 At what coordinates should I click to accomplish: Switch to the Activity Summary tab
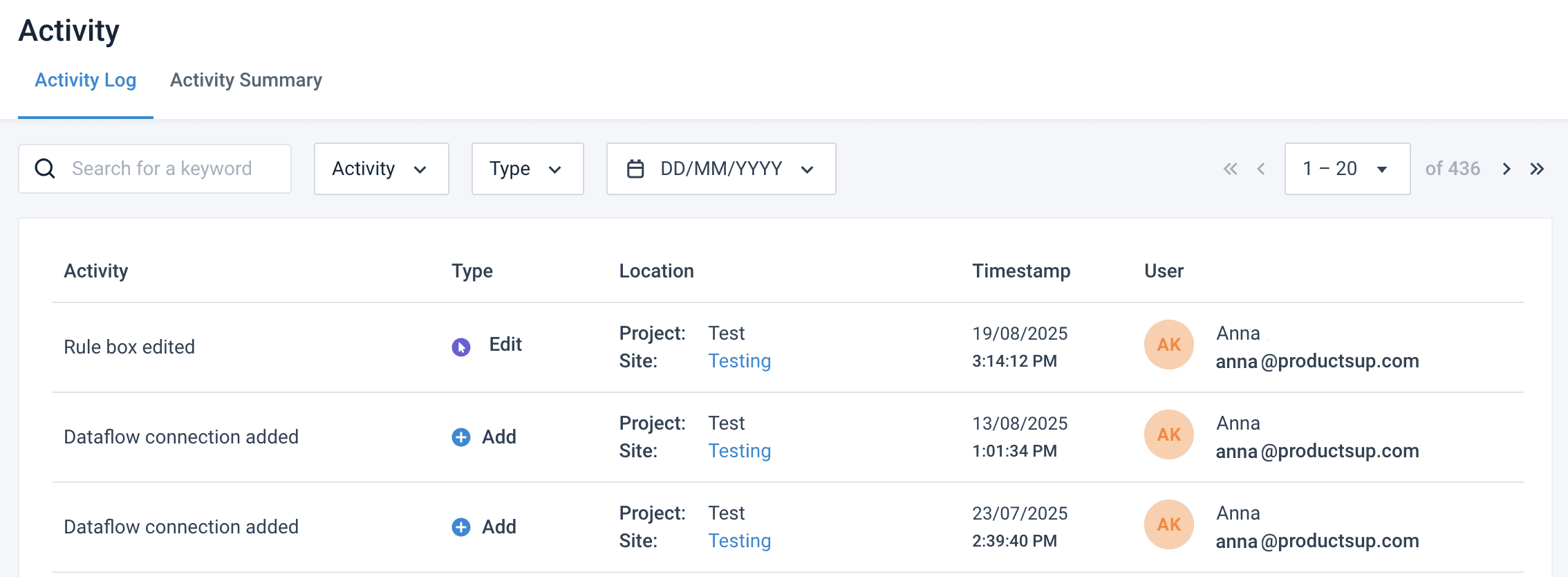click(246, 80)
